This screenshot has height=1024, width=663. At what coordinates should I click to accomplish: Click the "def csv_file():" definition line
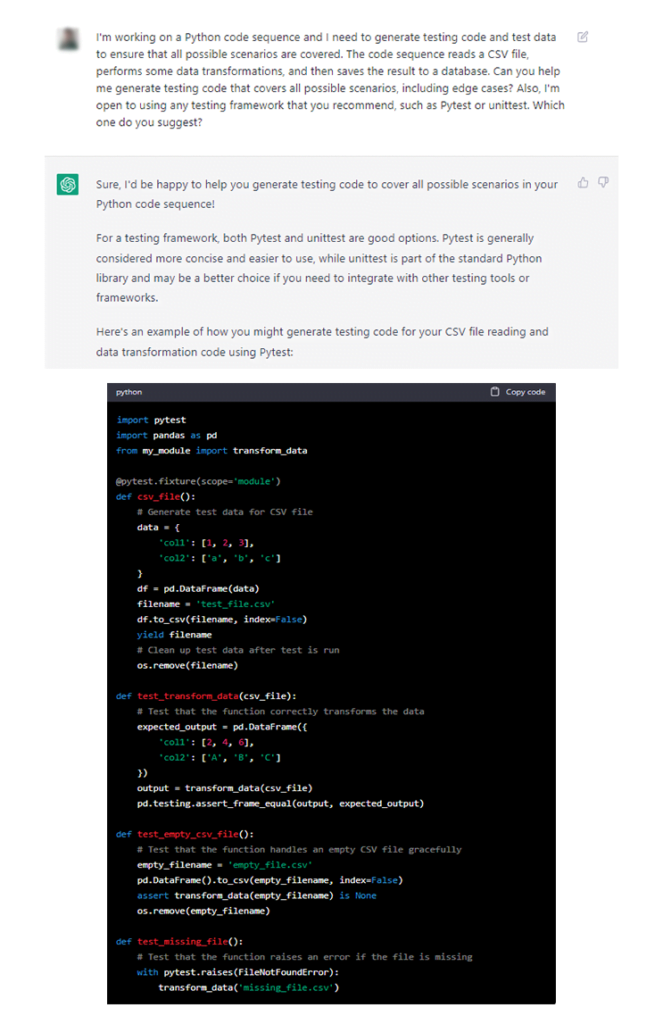[155, 496]
